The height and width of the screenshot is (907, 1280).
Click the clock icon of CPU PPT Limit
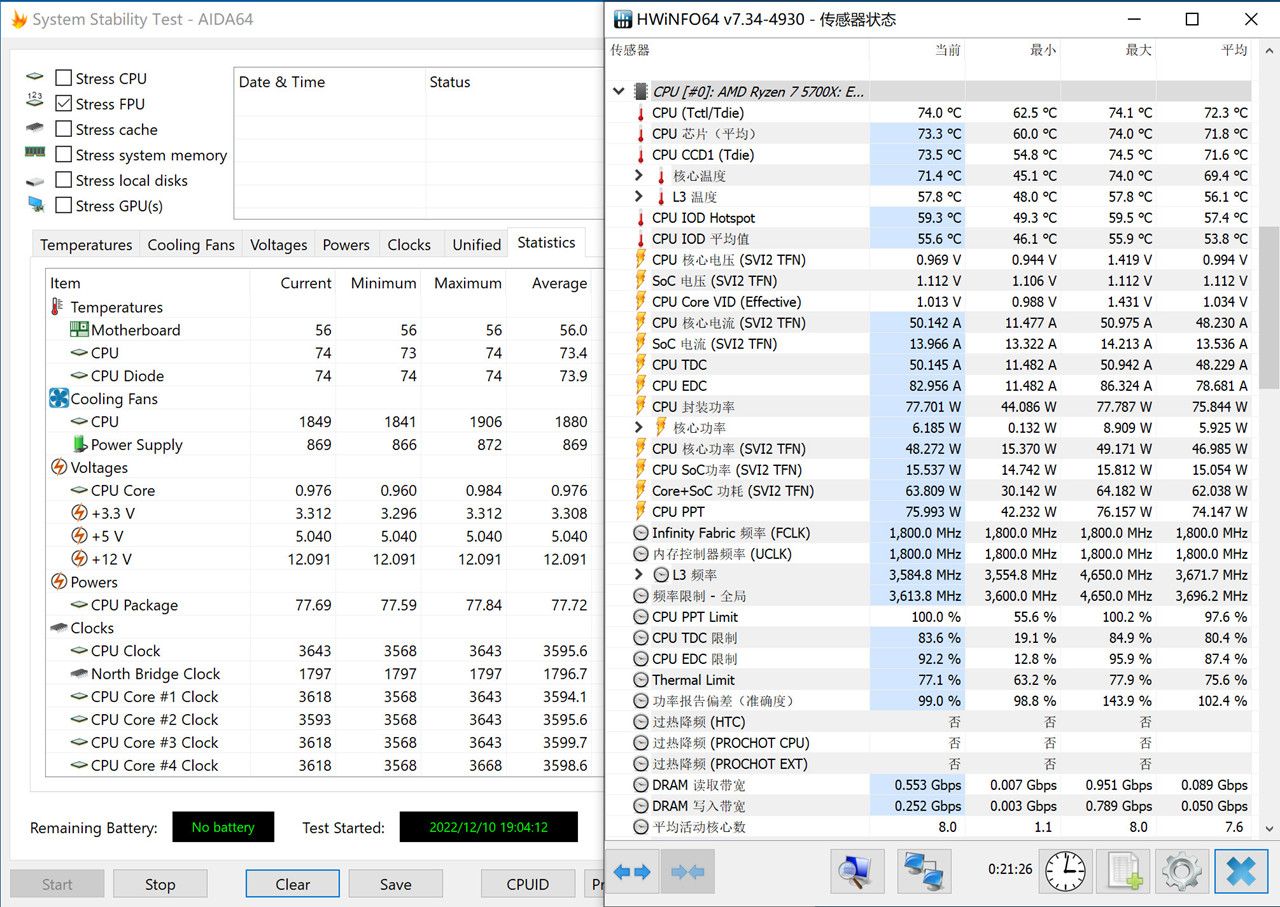pyautogui.click(x=641, y=617)
